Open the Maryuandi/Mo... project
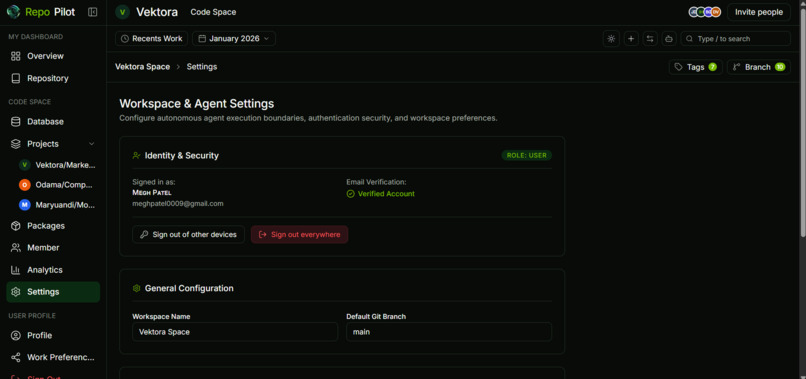Image resolution: width=806 pixels, height=379 pixels. (x=58, y=205)
